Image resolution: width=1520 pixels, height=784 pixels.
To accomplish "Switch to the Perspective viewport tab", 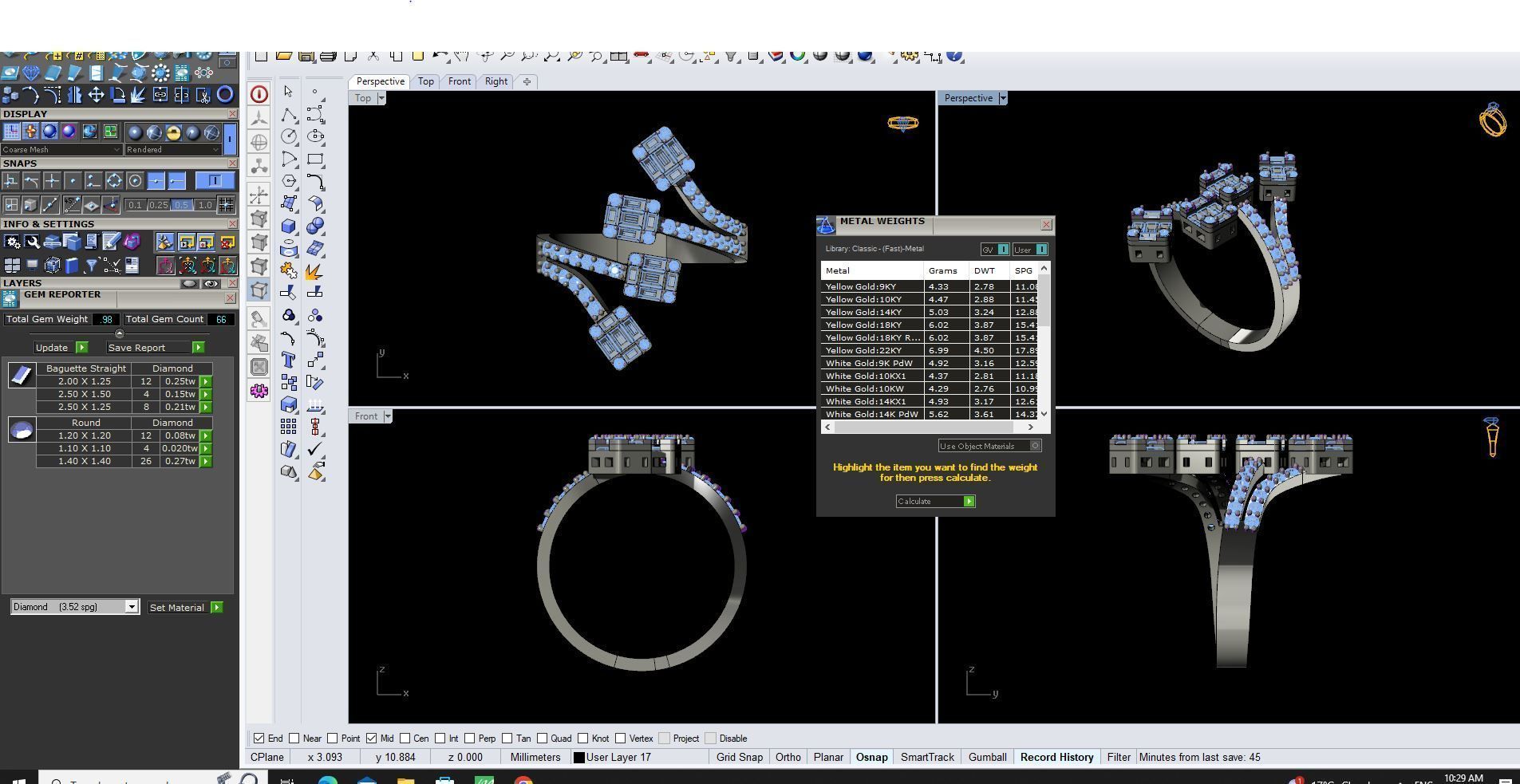I will (381, 81).
